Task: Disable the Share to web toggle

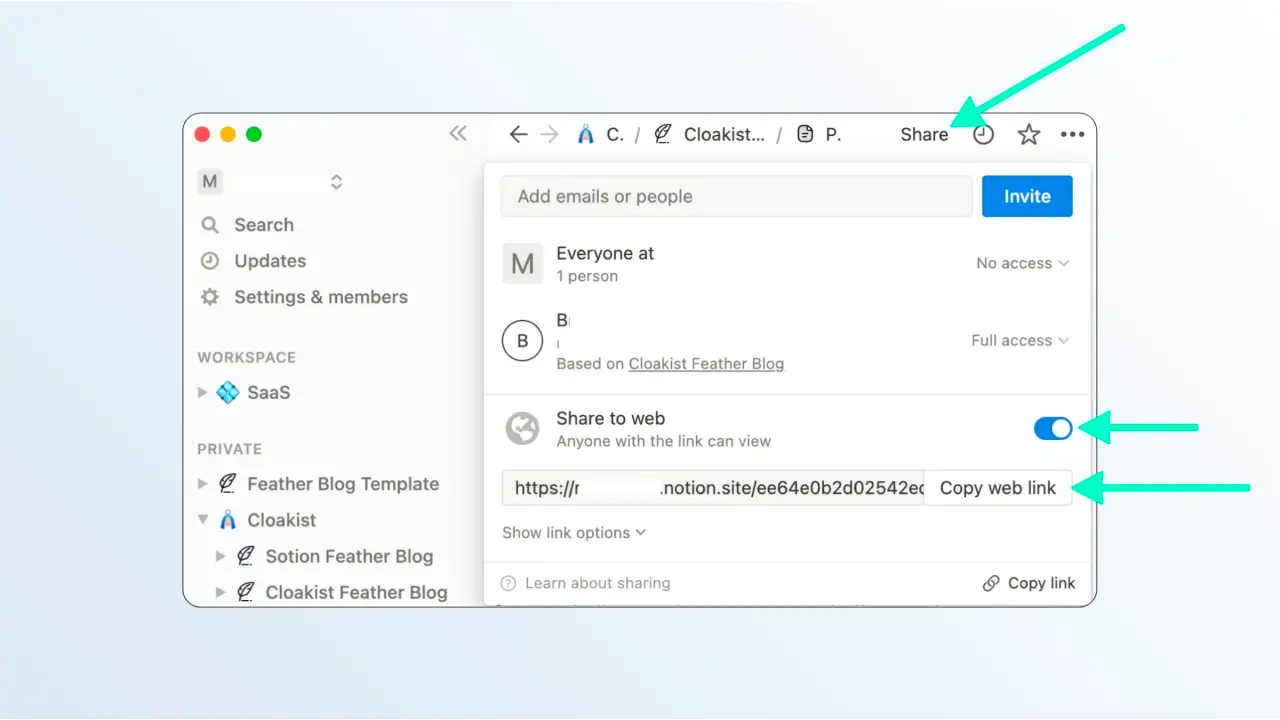Action: coord(1052,428)
